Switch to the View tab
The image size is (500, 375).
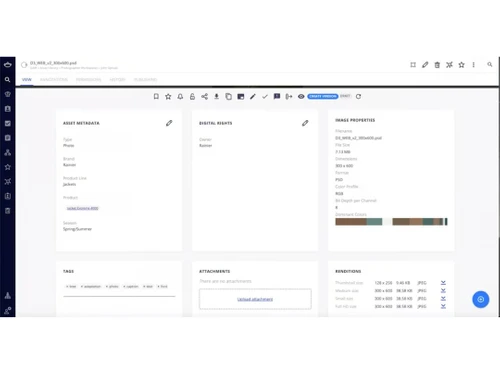click(x=27, y=79)
